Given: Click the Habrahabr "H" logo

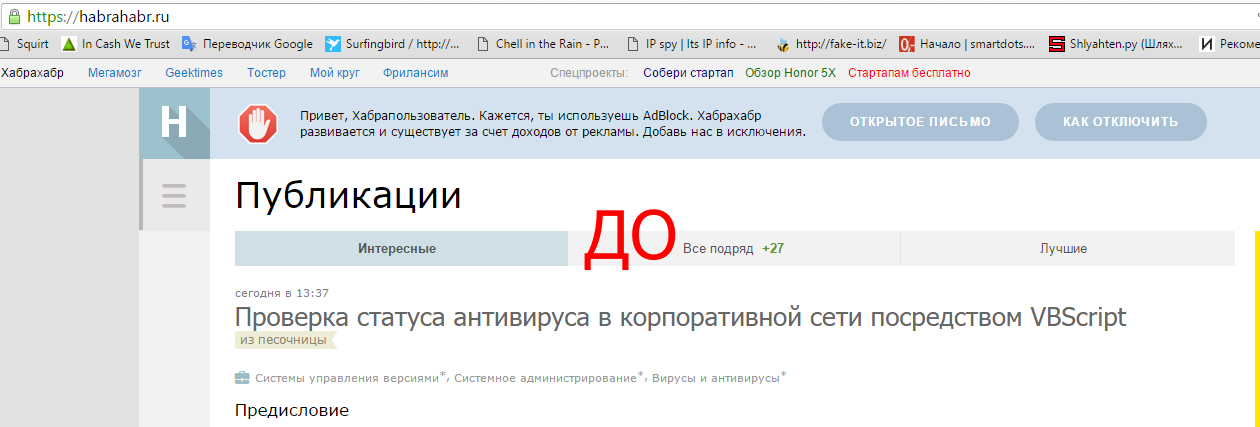Looking at the screenshot, I should (x=174, y=123).
